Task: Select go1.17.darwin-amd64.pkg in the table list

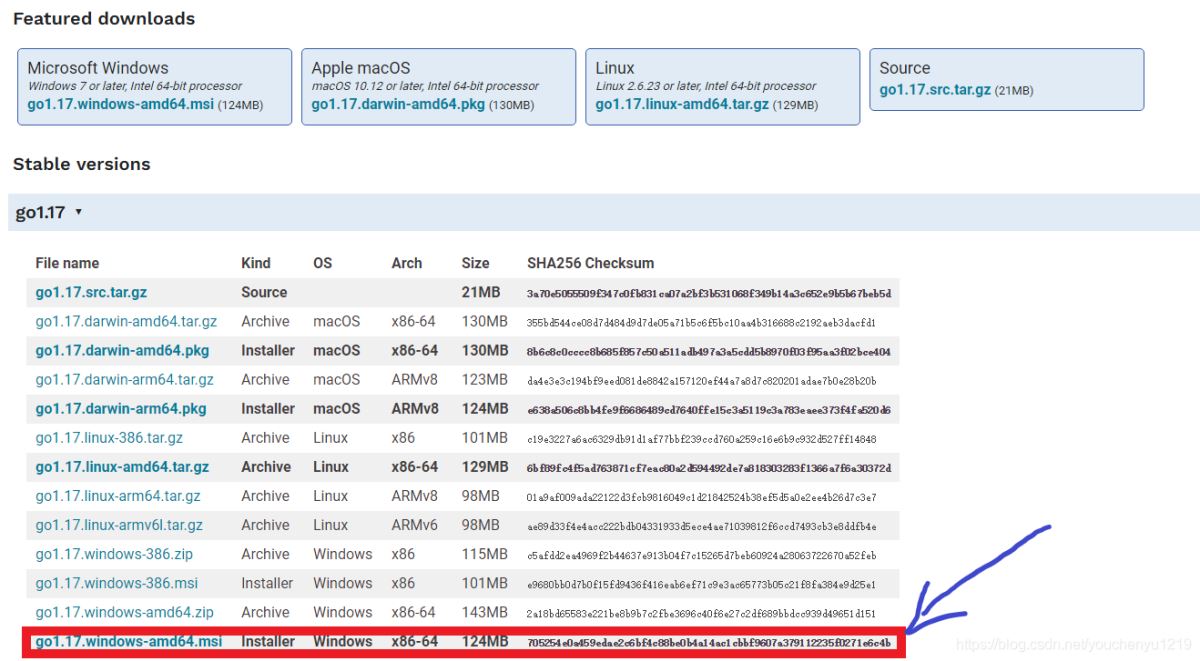Action: click(x=122, y=350)
